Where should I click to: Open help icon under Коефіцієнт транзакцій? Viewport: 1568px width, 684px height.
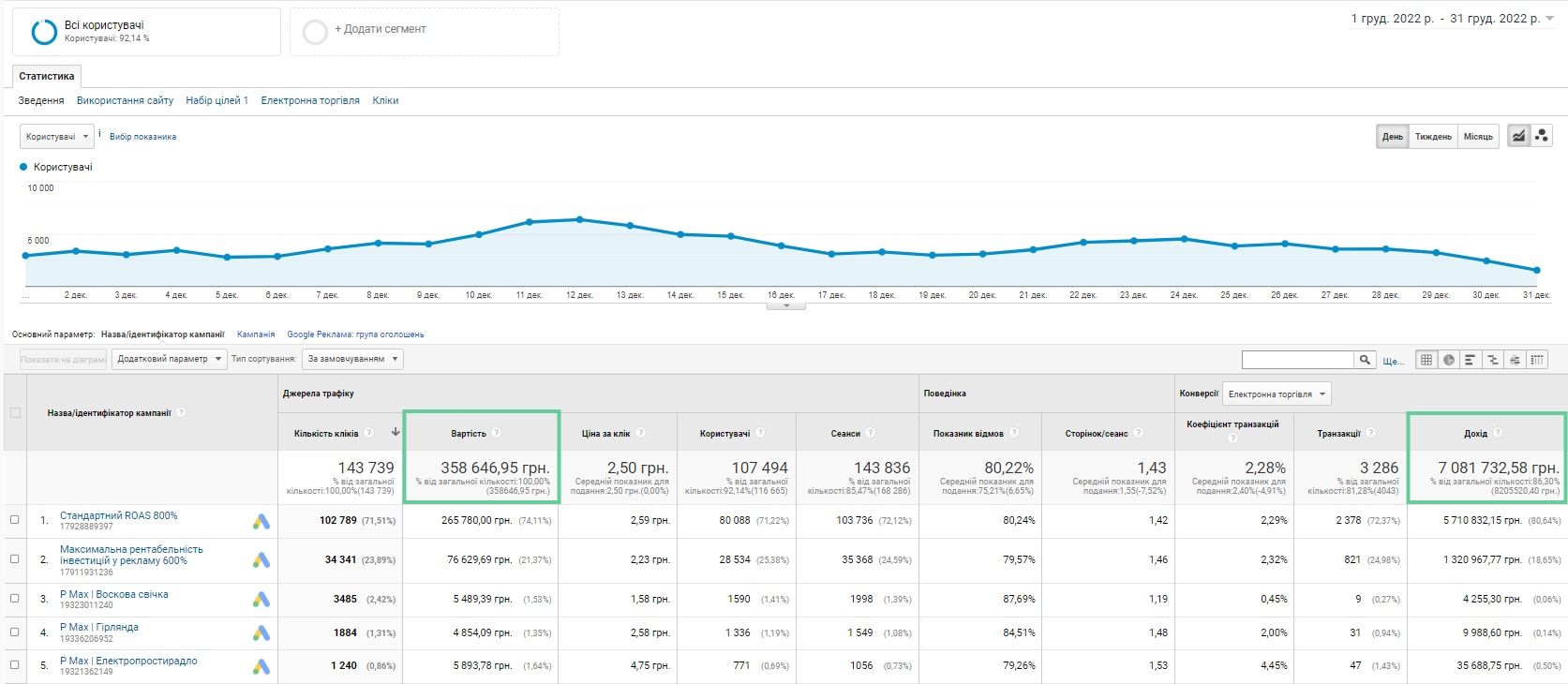[x=1232, y=439]
